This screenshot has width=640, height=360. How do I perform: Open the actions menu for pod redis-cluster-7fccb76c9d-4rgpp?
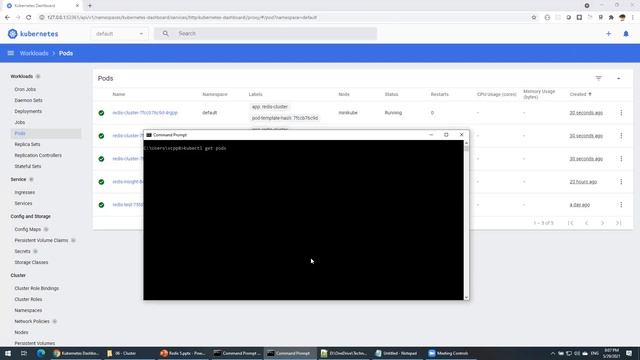pos(621,113)
